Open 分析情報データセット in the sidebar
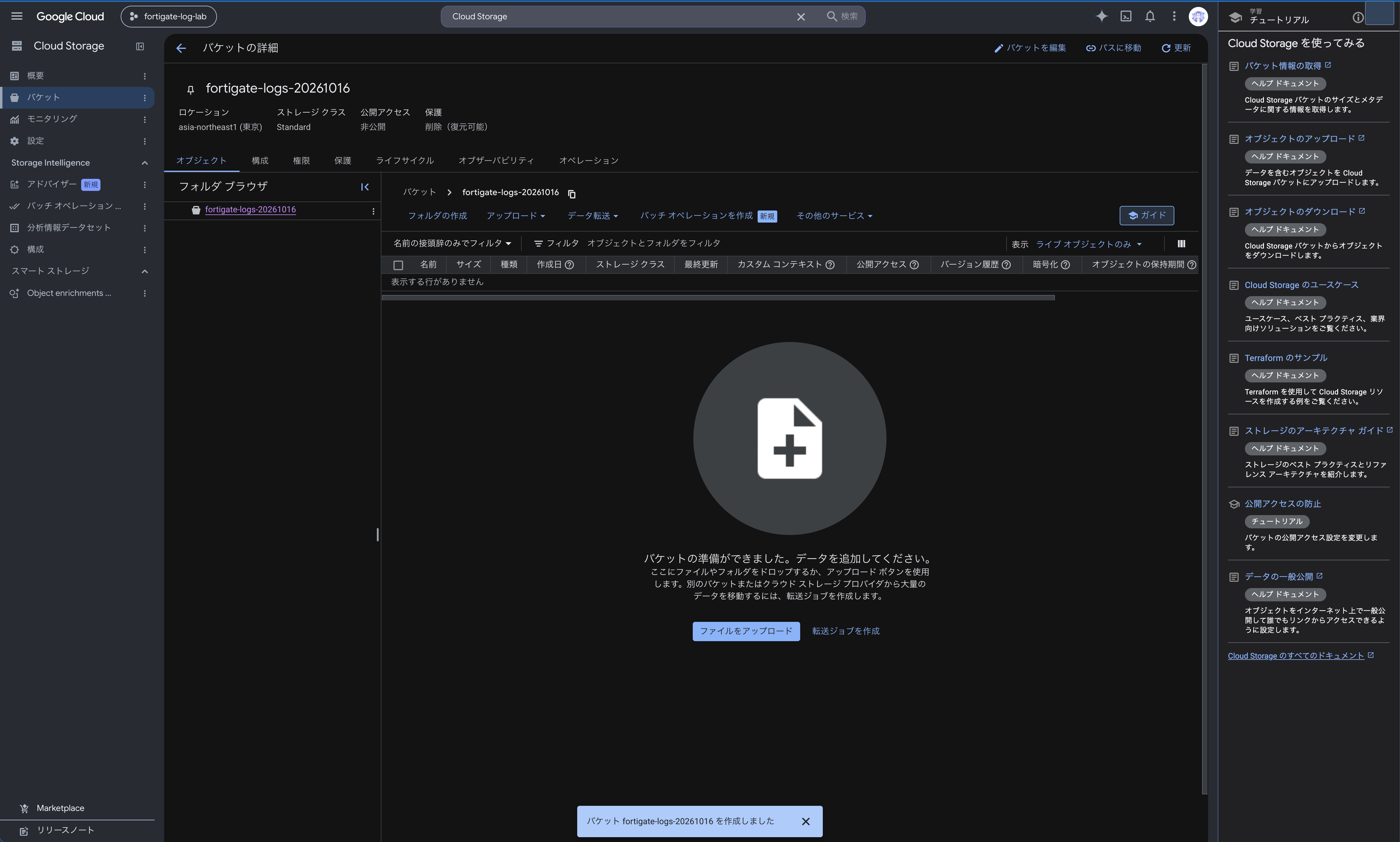This screenshot has height=842, width=1400. 69,228
